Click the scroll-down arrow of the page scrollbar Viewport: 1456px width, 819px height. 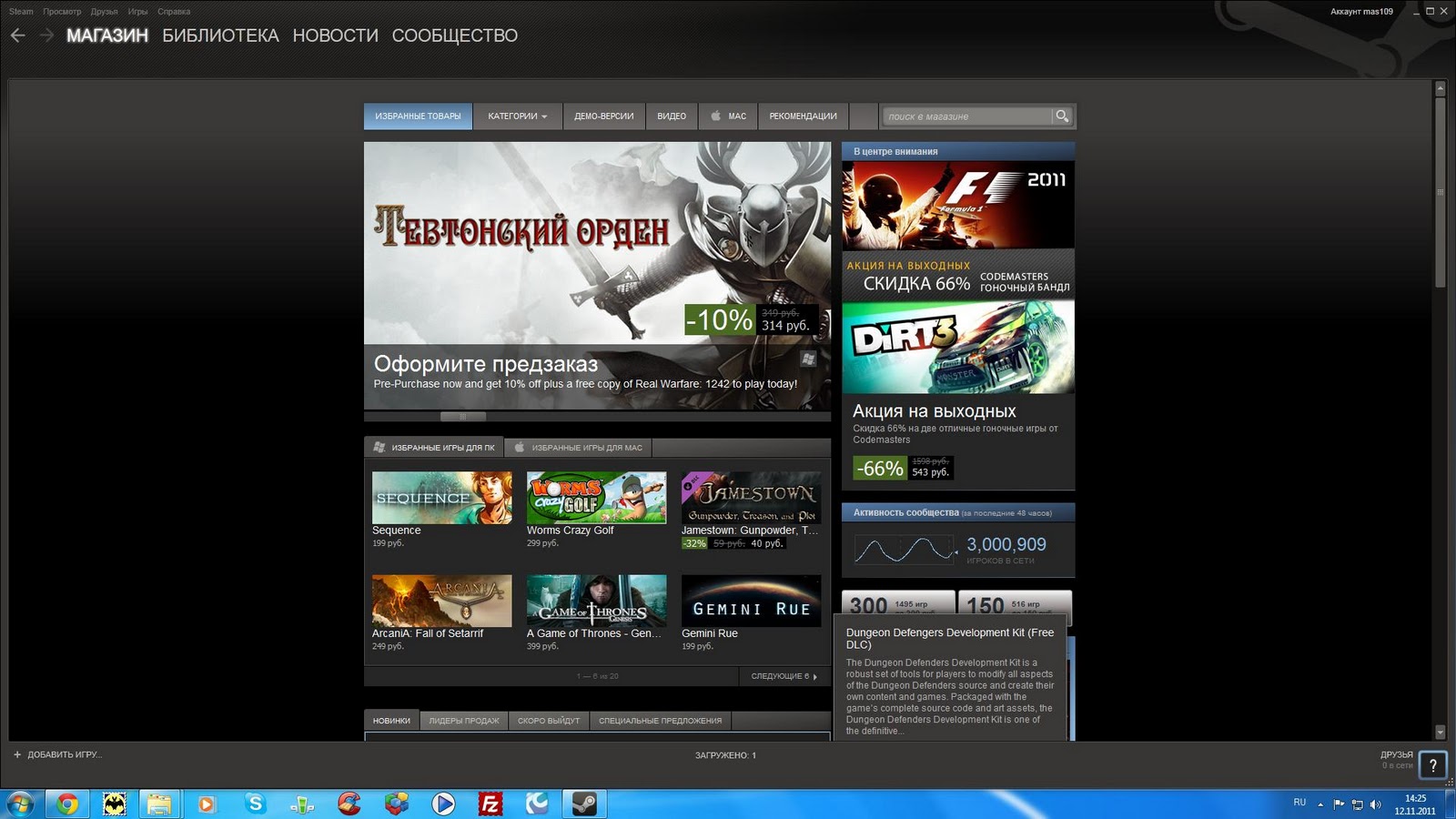point(1441,732)
